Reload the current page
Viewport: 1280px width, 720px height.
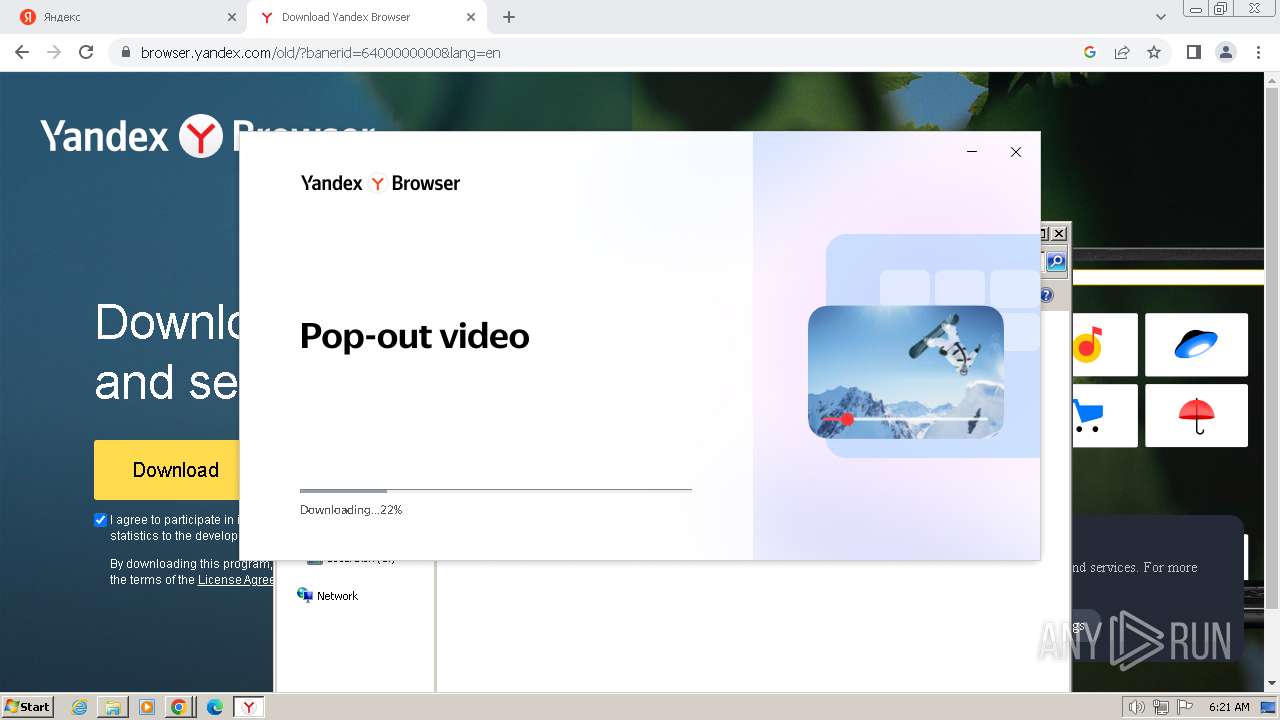86,52
